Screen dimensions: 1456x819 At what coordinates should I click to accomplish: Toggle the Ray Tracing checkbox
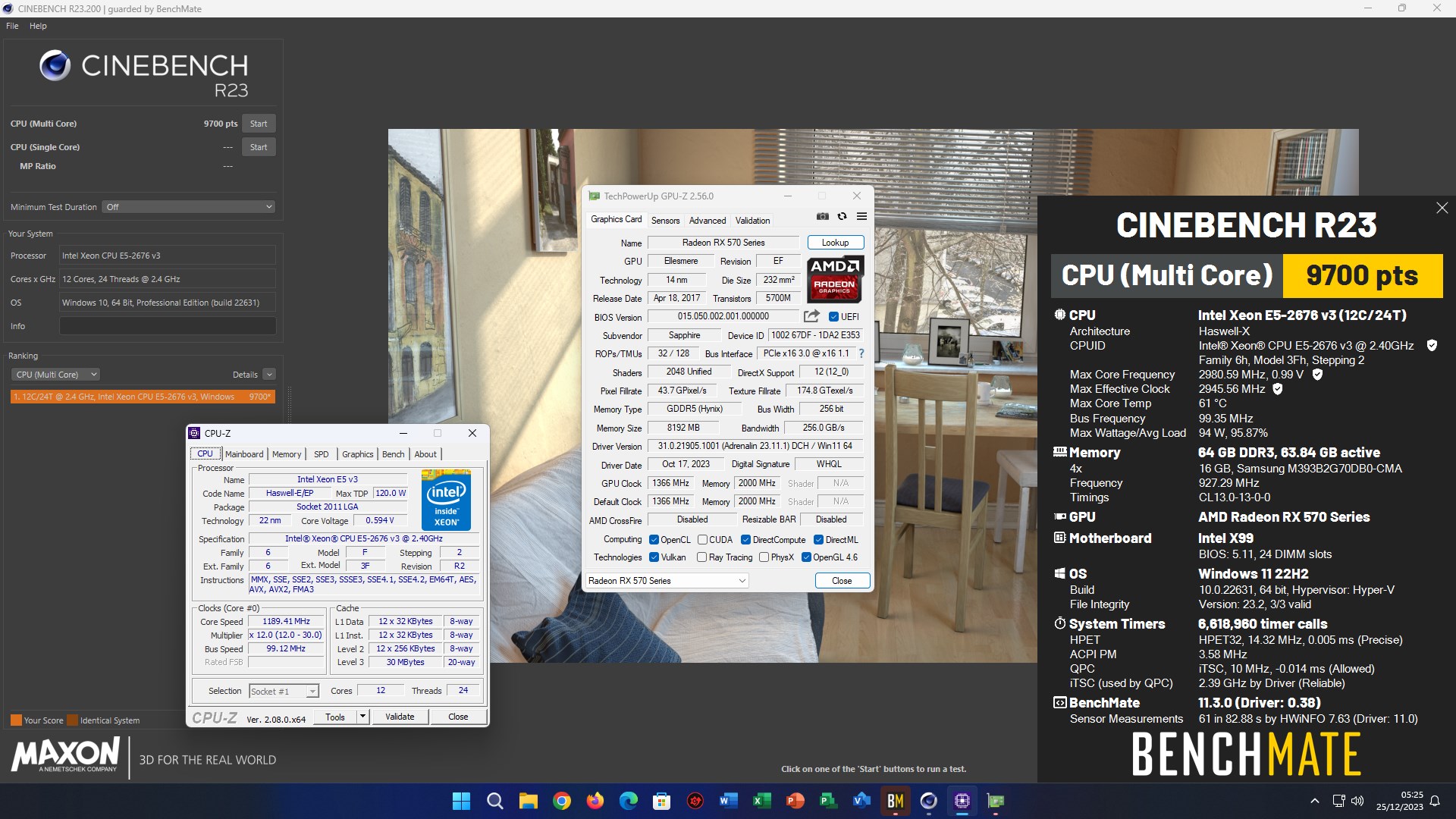pos(702,557)
